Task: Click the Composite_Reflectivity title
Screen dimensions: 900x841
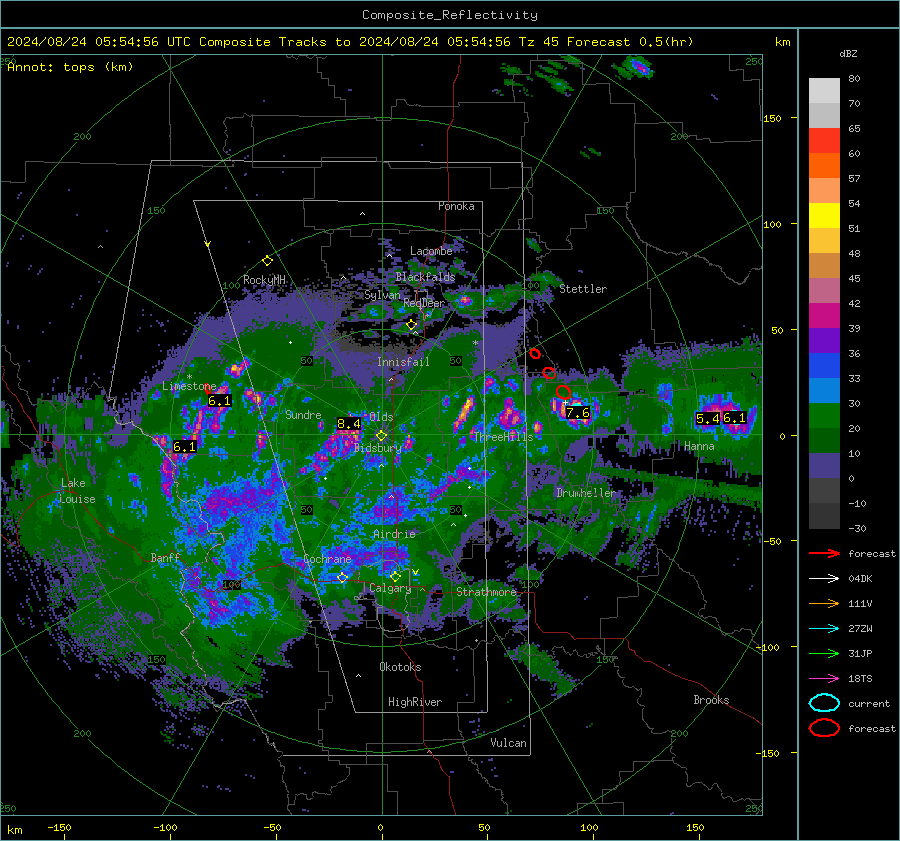Action: pyautogui.click(x=450, y=15)
